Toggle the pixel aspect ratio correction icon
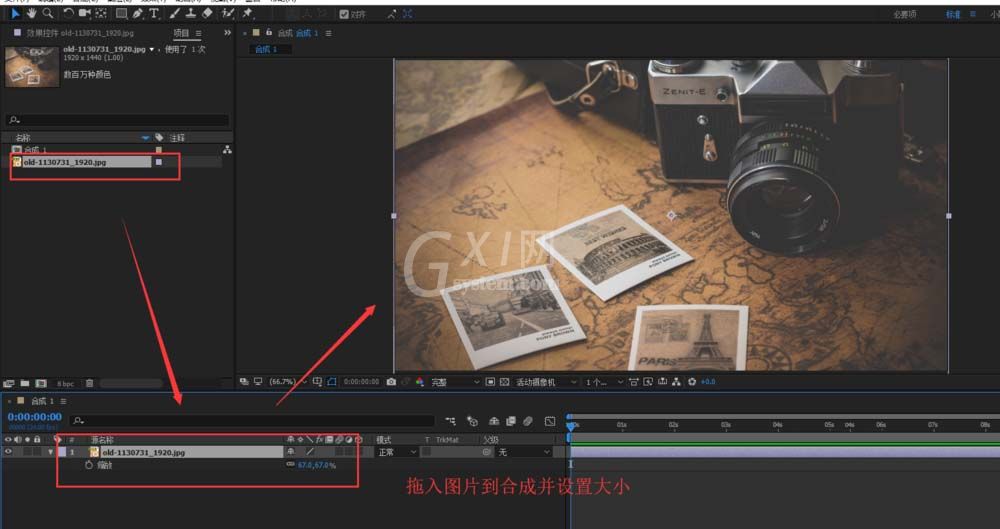 pyautogui.click(x=633, y=382)
